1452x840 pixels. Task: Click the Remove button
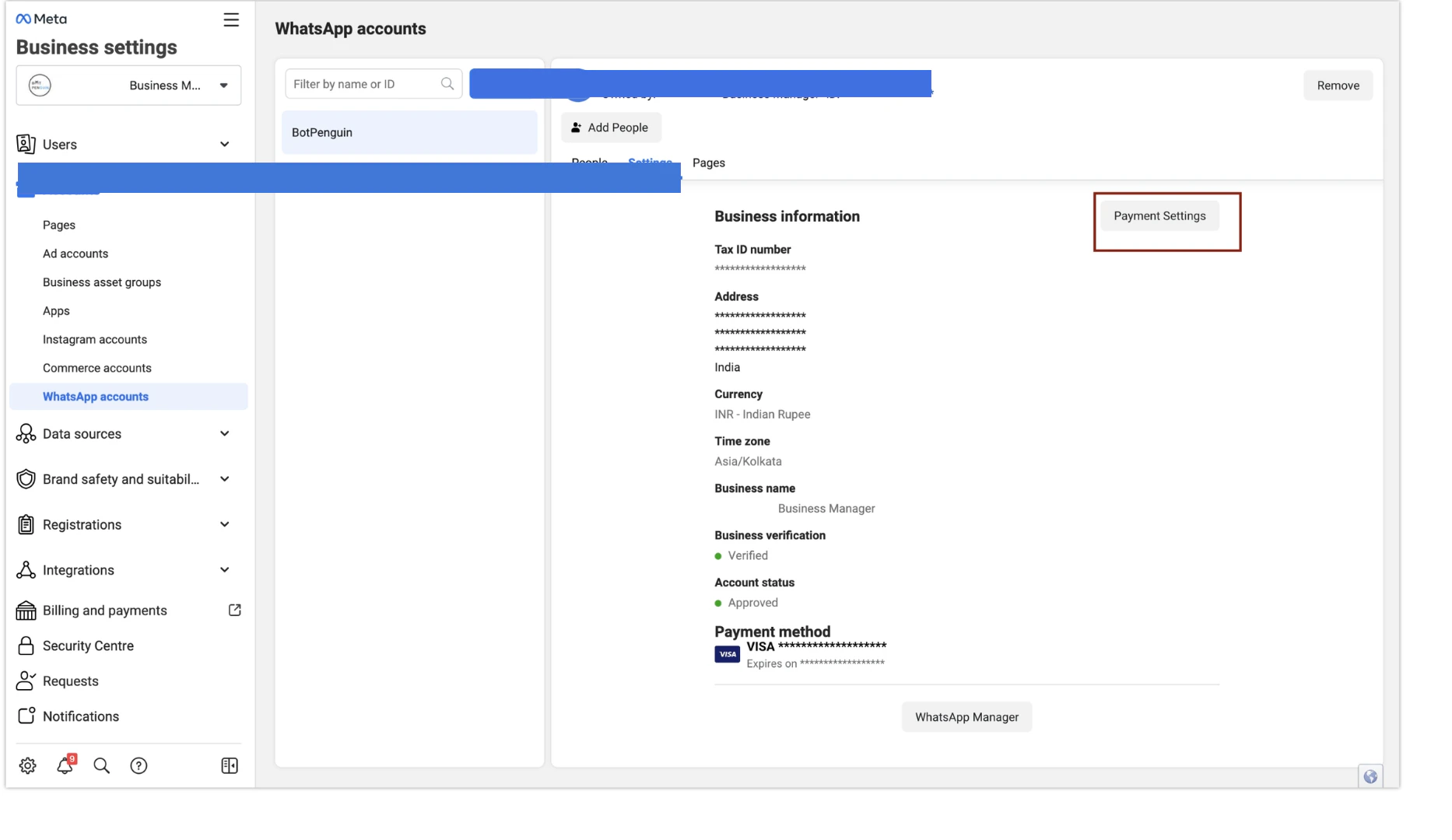tap(1338, 86)
